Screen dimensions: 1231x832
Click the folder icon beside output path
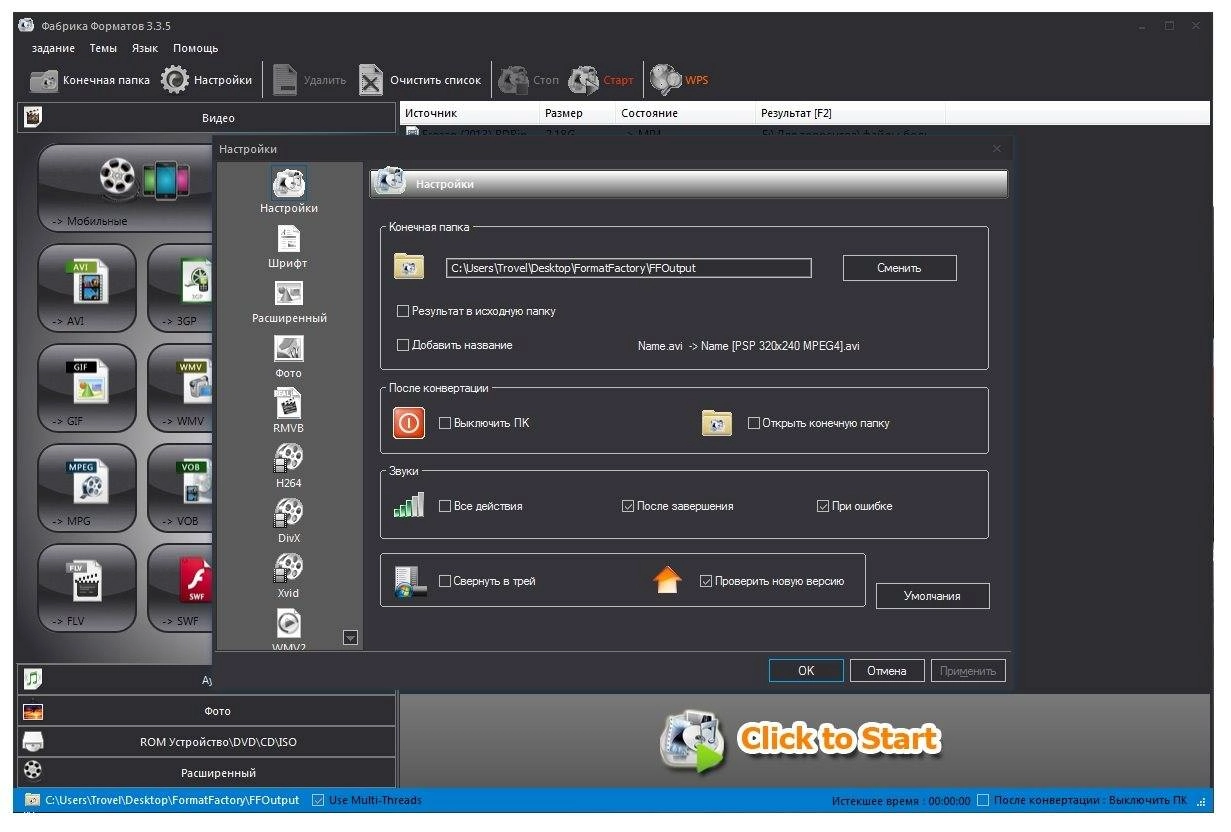[409, 266]
